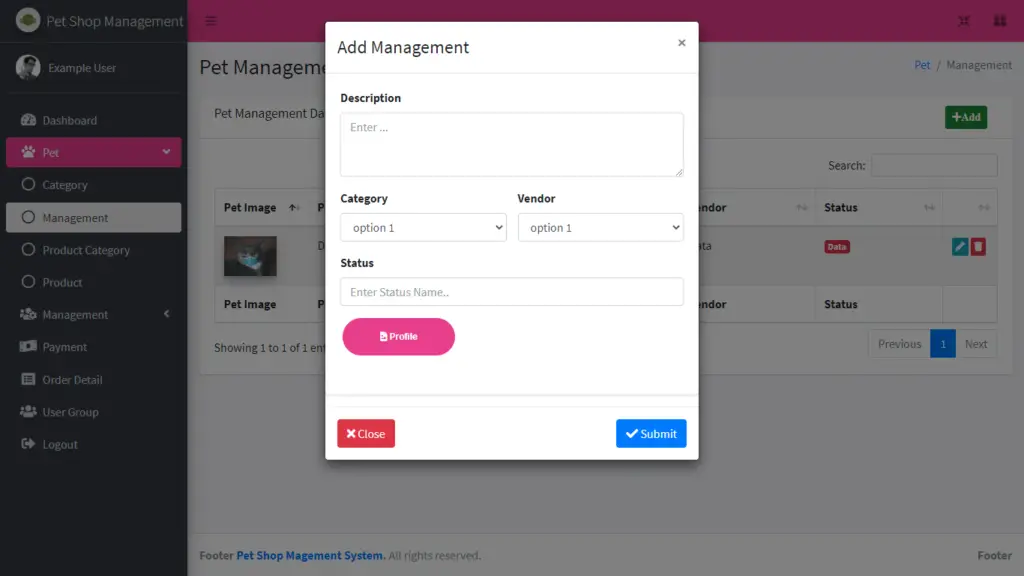Follow the Pet breadcrumb link

pos(921,64)
